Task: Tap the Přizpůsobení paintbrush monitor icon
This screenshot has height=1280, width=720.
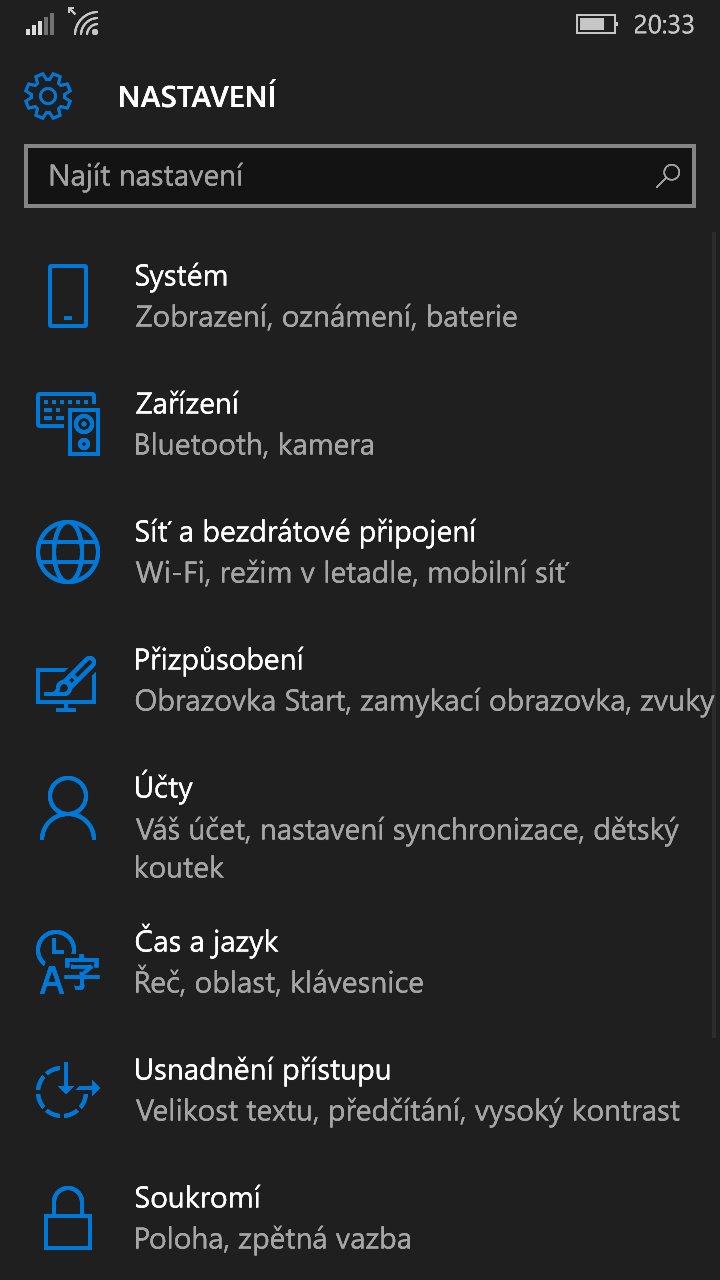Action: (x=68, y=680)
